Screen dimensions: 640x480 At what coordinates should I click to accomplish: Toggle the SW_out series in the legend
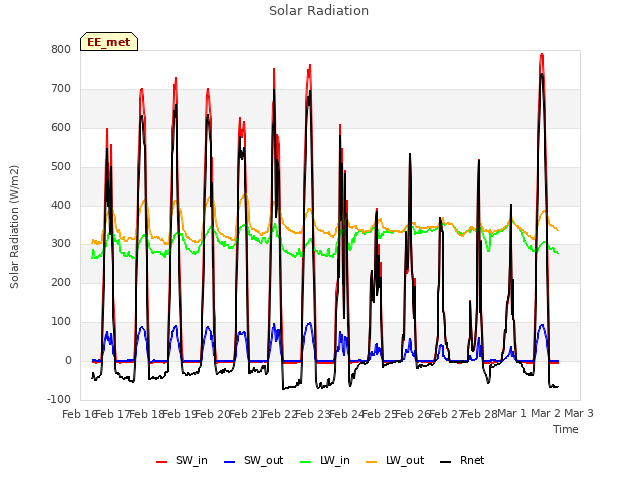point(253,460)
